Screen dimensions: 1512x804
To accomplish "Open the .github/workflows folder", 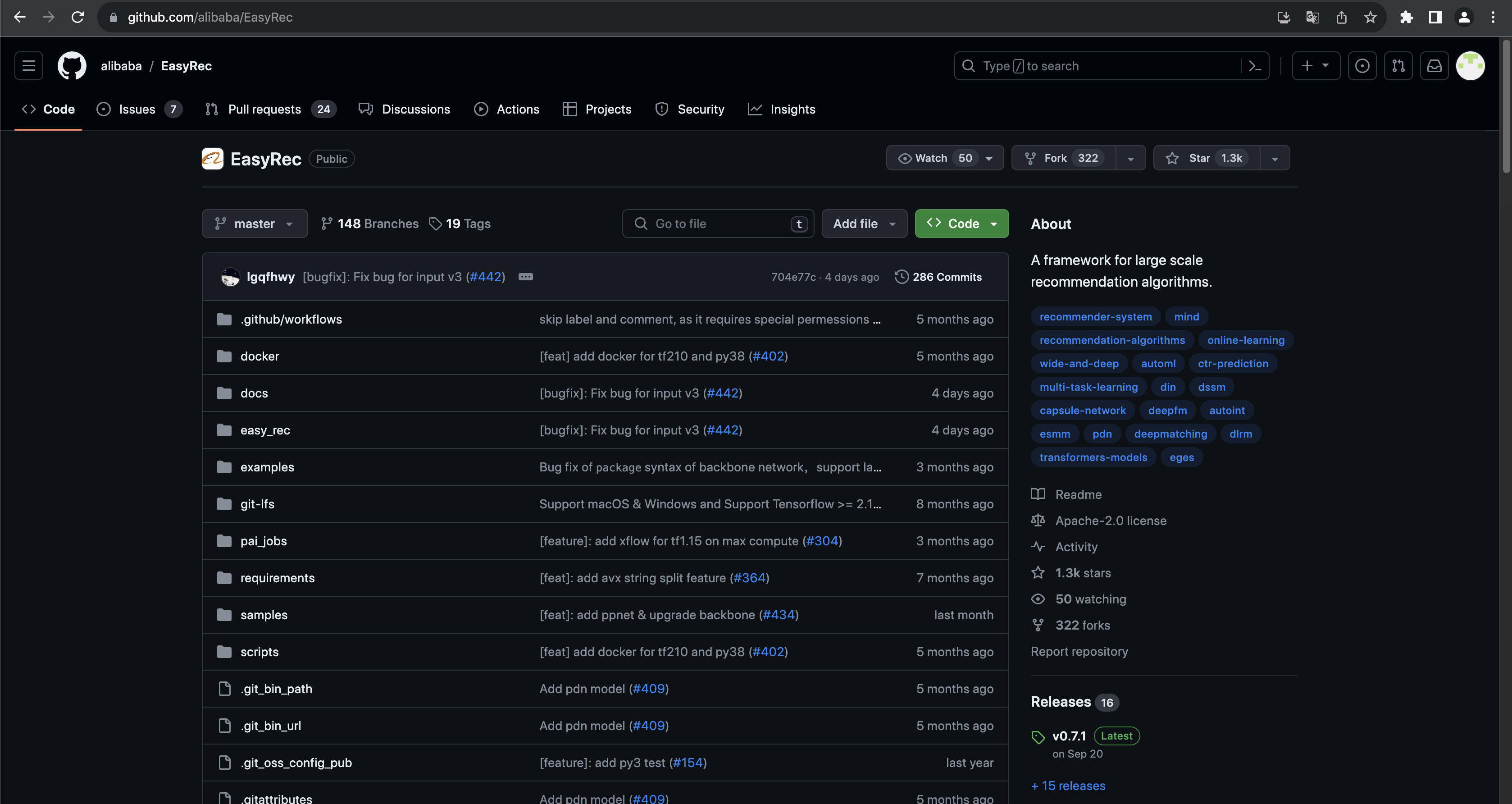I will [x=291, y=319].
